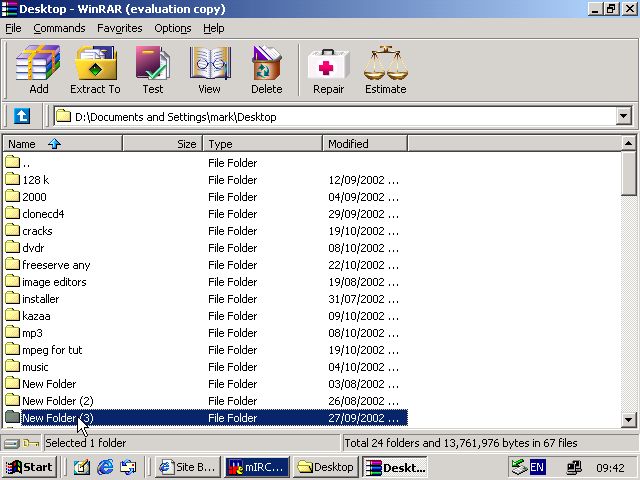640x480 pixels.
Task: Open the Favorites menu
Action: [120, 28]
